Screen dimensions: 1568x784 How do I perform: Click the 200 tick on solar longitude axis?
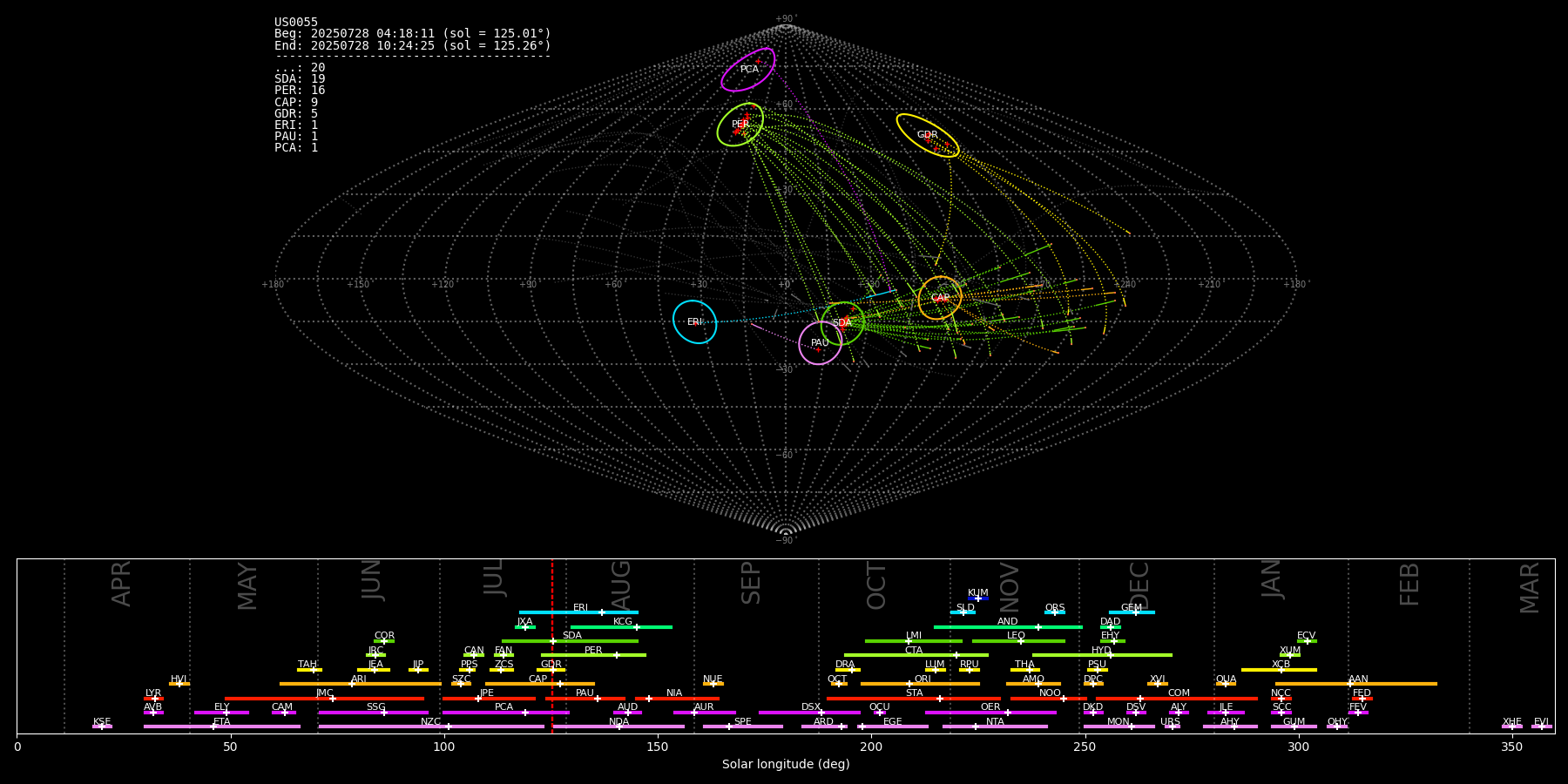[871, 747]
